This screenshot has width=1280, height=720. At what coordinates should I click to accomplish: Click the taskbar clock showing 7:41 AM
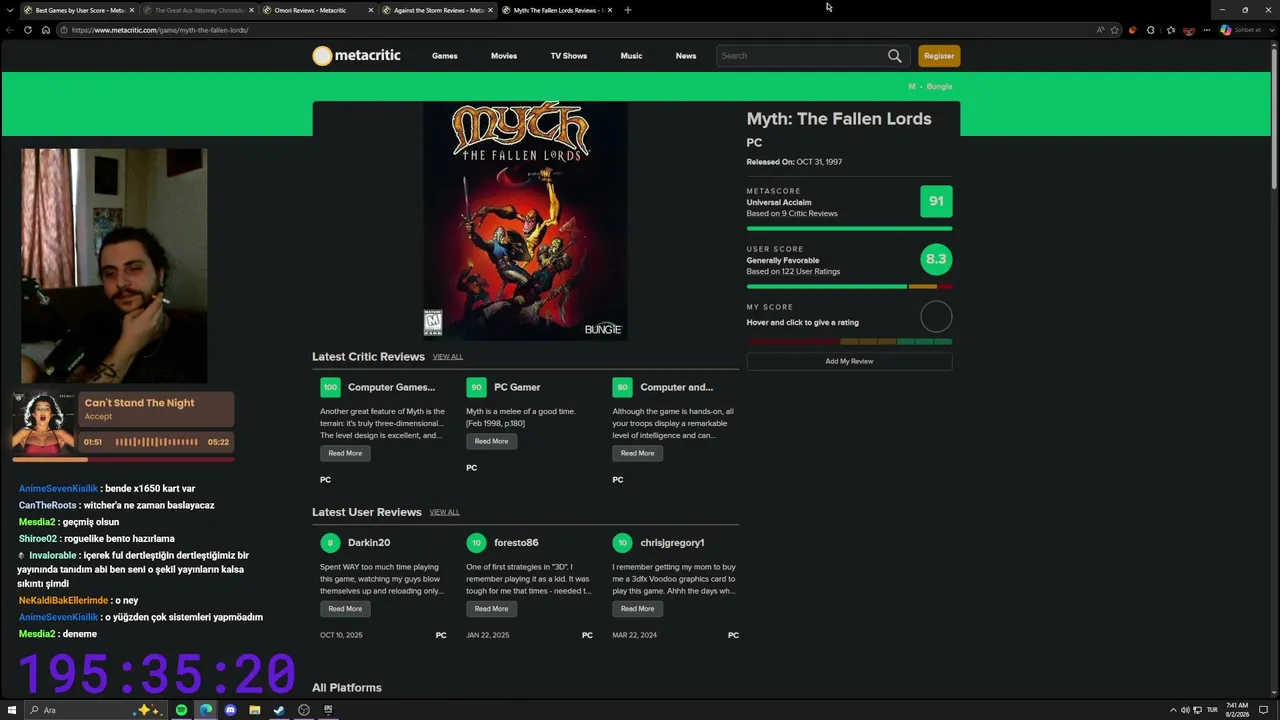[1237, 710]
